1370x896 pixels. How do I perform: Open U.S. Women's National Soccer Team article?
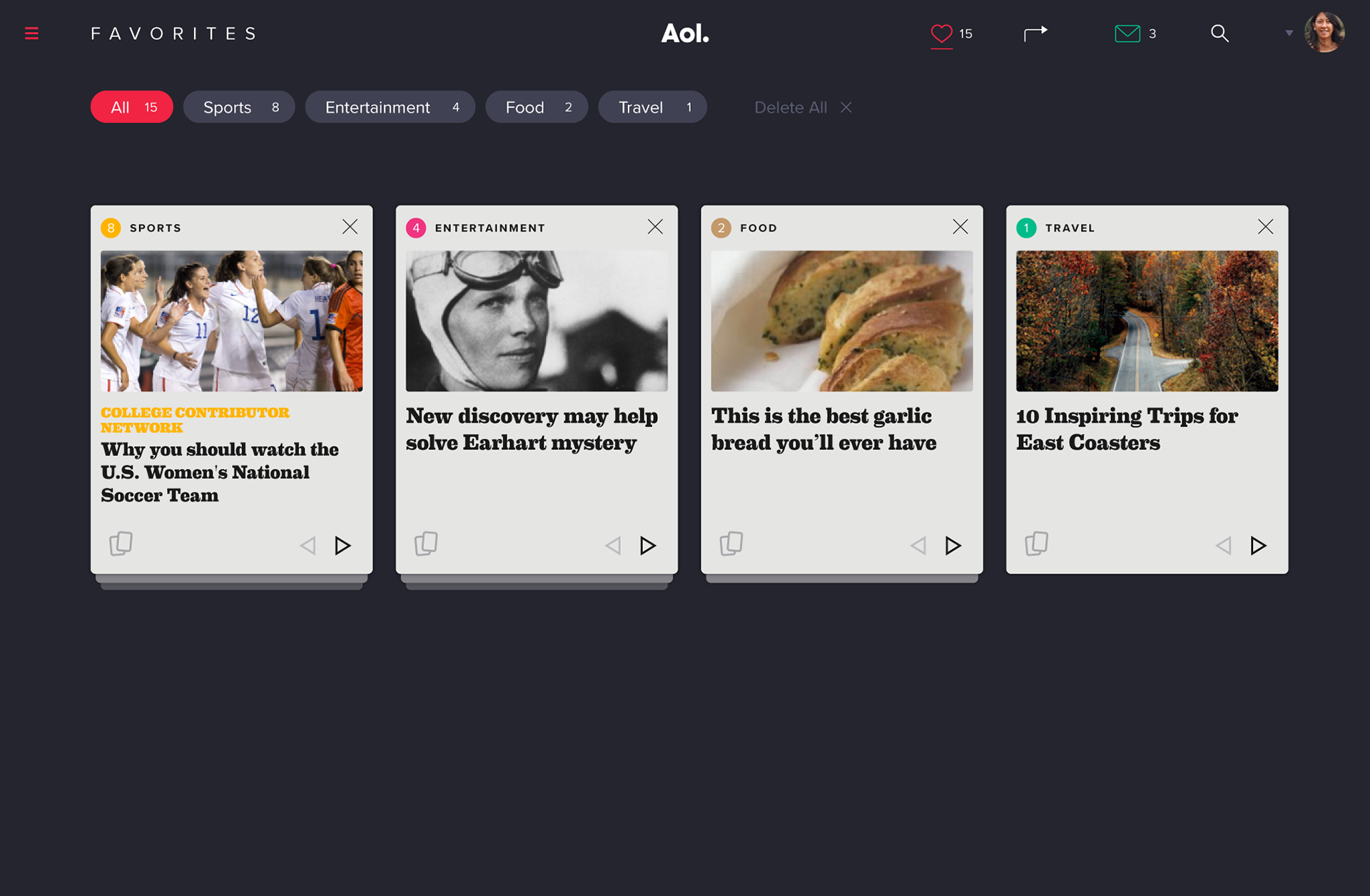tap(220, 472)
